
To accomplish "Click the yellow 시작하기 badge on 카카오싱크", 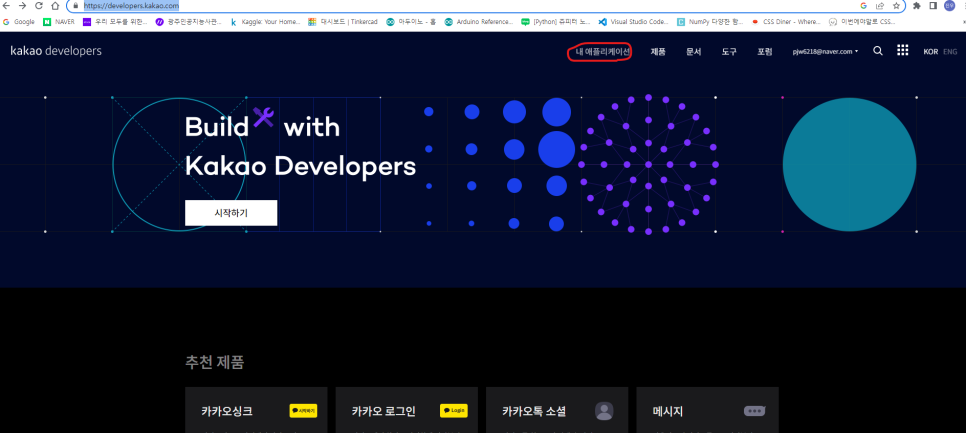I will [x=303, y=411].
